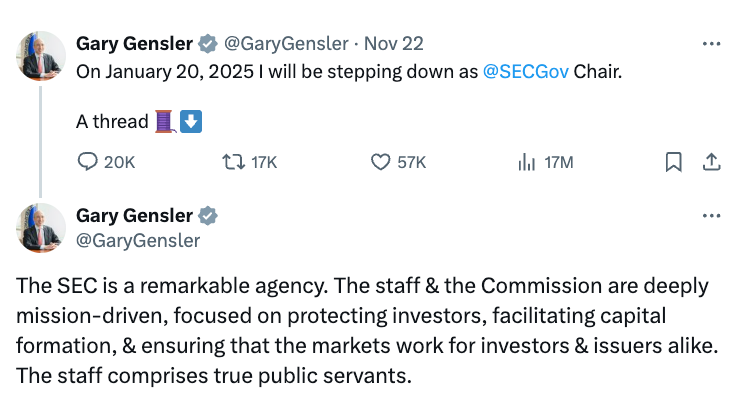Open the Nov 22 timestamp link
The width and height of the screenshot is (740, 401).
[392, 44]
